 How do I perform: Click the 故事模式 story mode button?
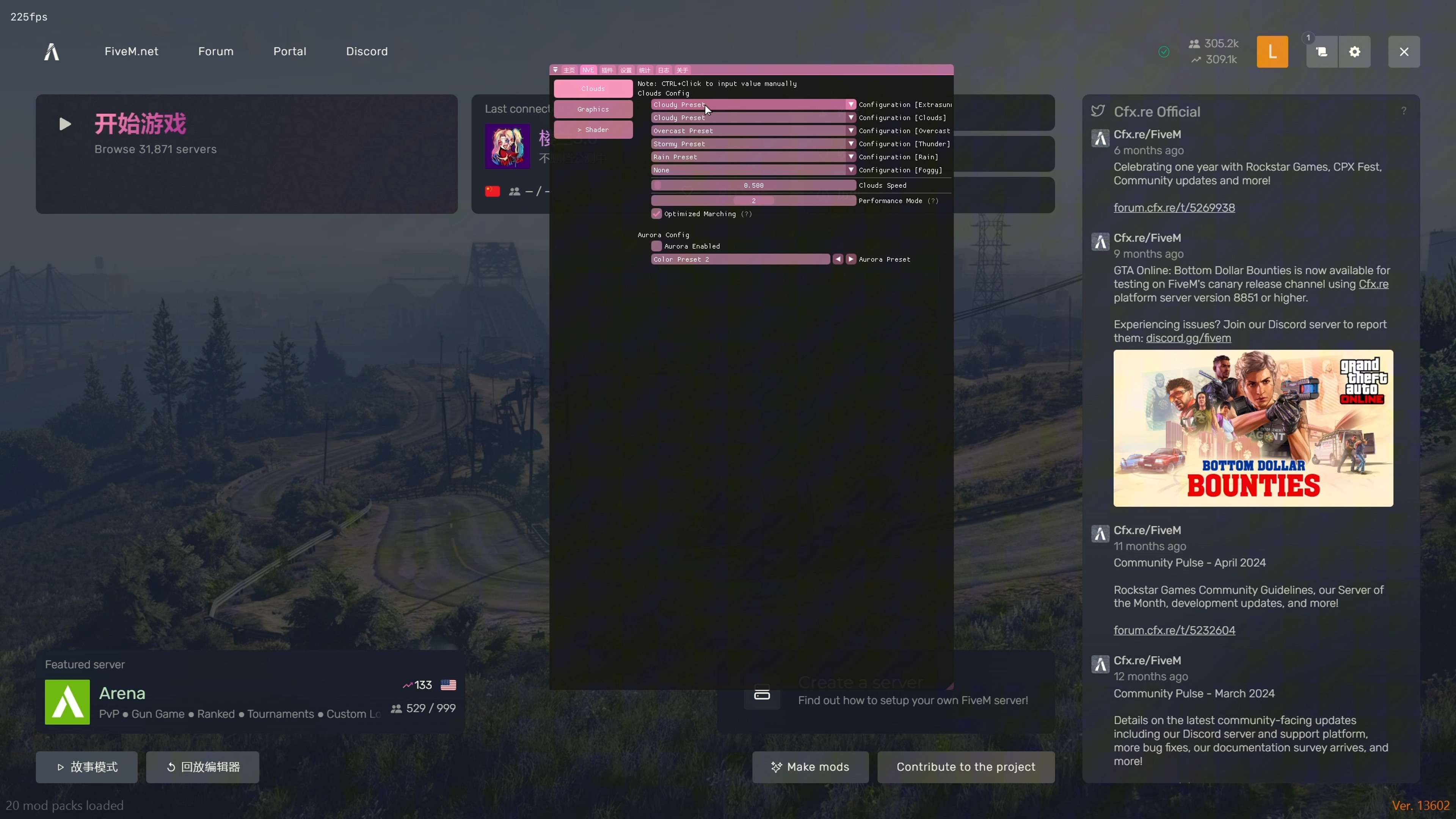[x=86, y=767]
